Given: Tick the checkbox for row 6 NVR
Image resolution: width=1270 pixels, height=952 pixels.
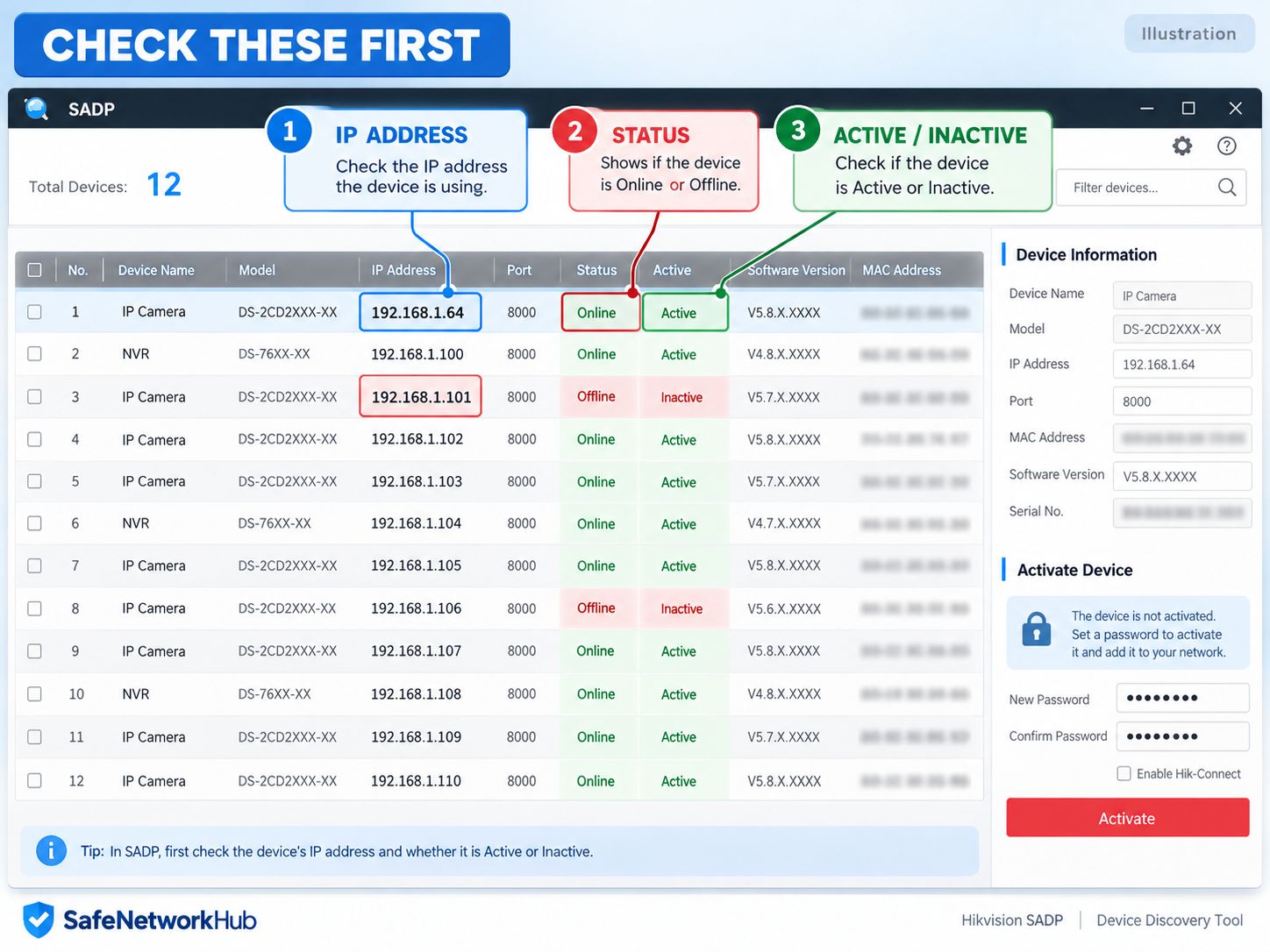Looking at the screenshot, I should click(x=34, y=523).
